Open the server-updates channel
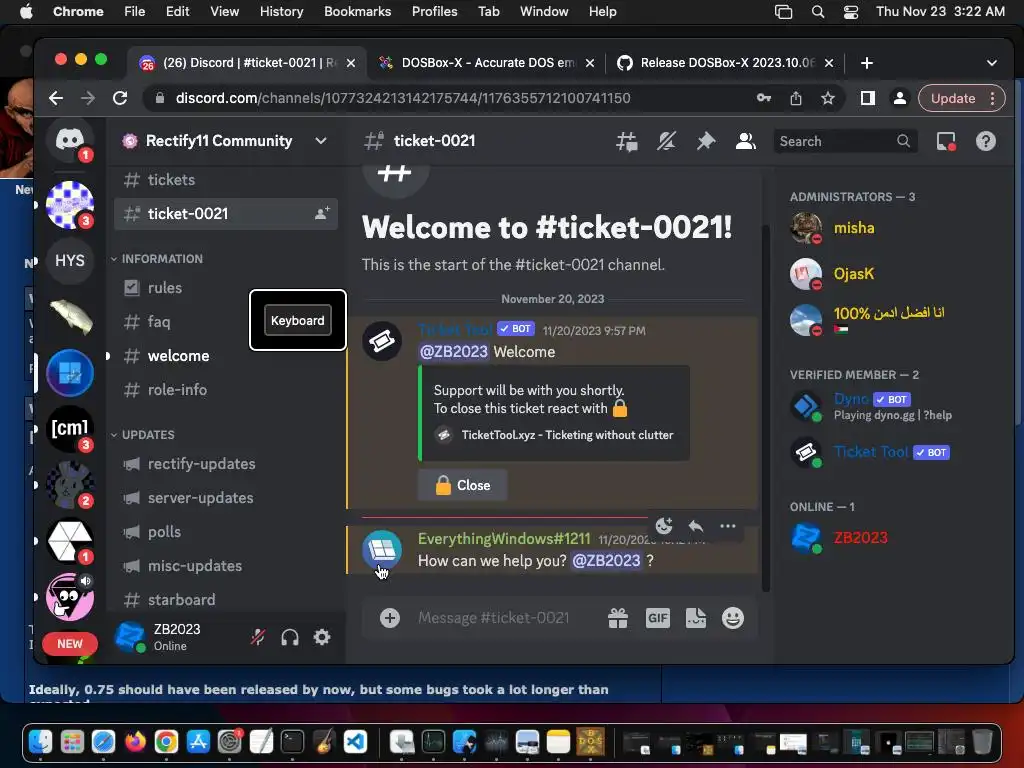The height and width of the screenshot is (768, 1024). 226,498
